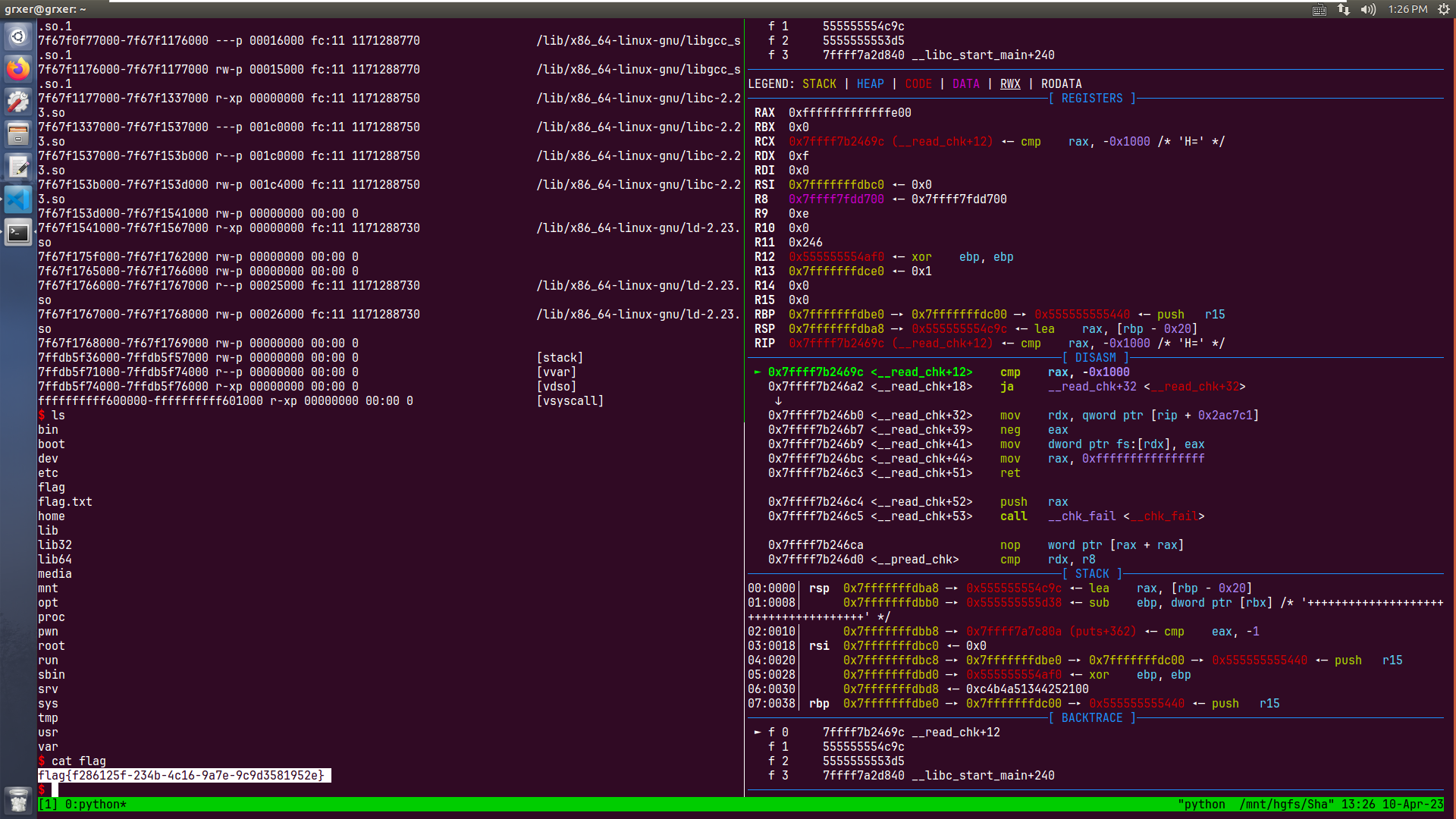The width and height of the screenshot is (1456, 819).
Task: Click the '$ ls' command line
Action: click(x=52, y=416)
